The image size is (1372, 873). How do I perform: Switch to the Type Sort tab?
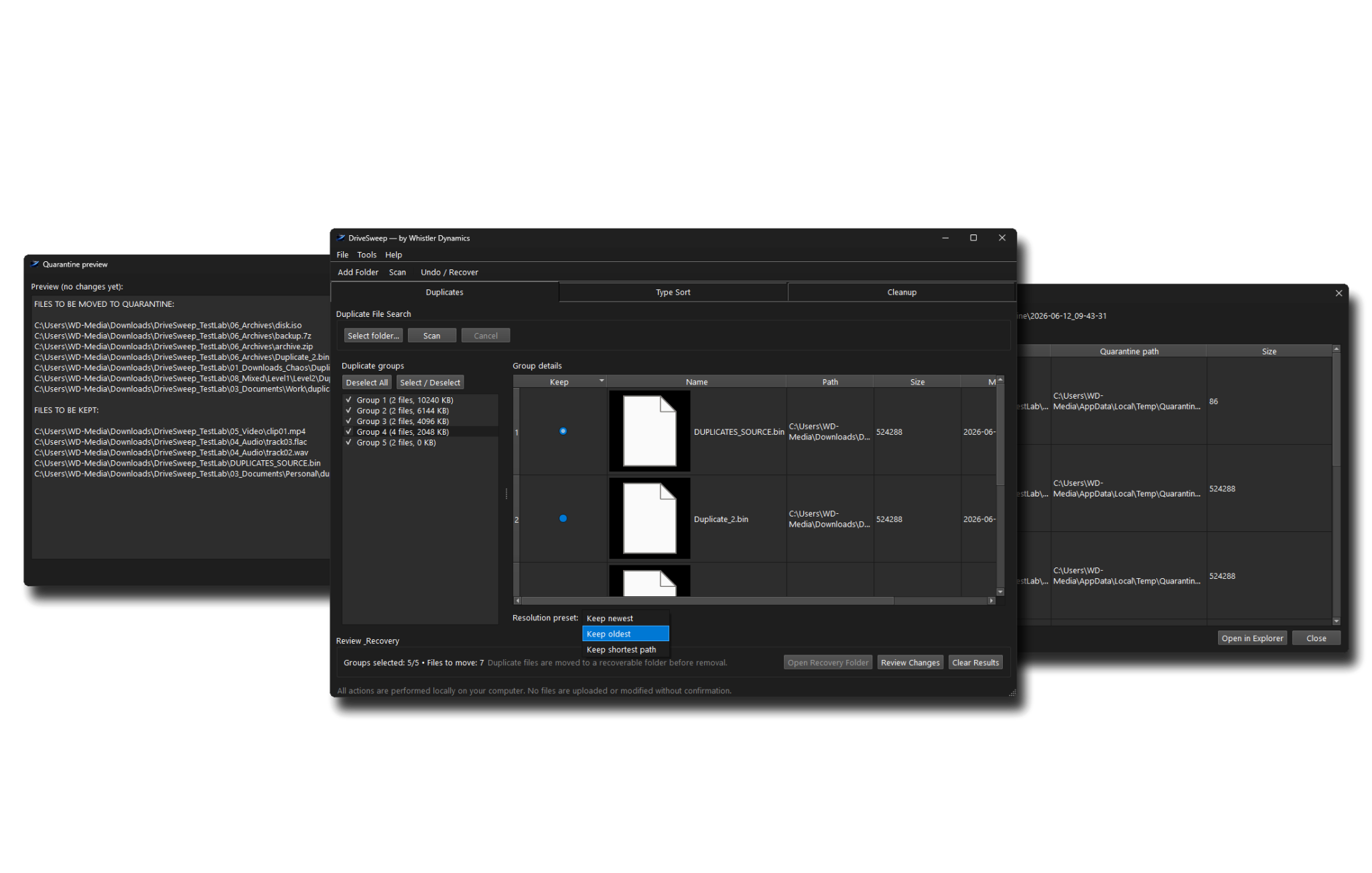pos(673,292)
